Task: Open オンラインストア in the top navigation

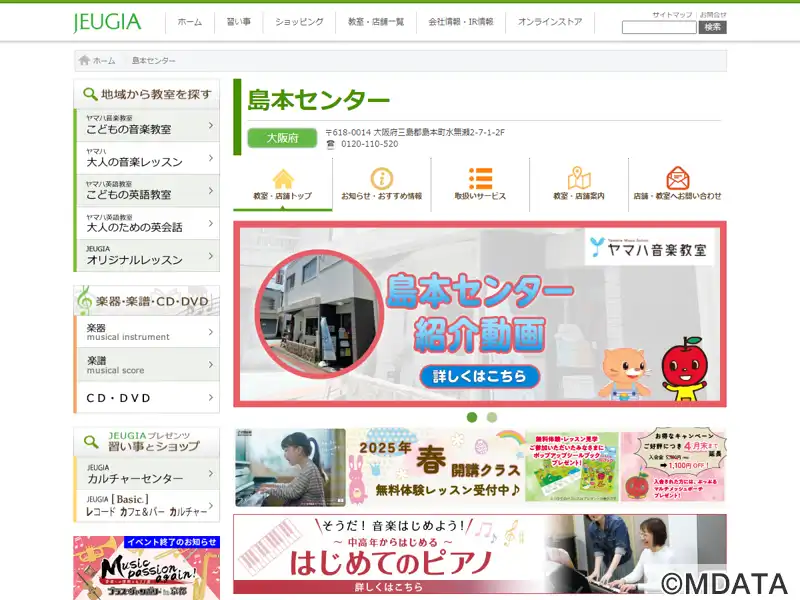Action: [550, 22]
